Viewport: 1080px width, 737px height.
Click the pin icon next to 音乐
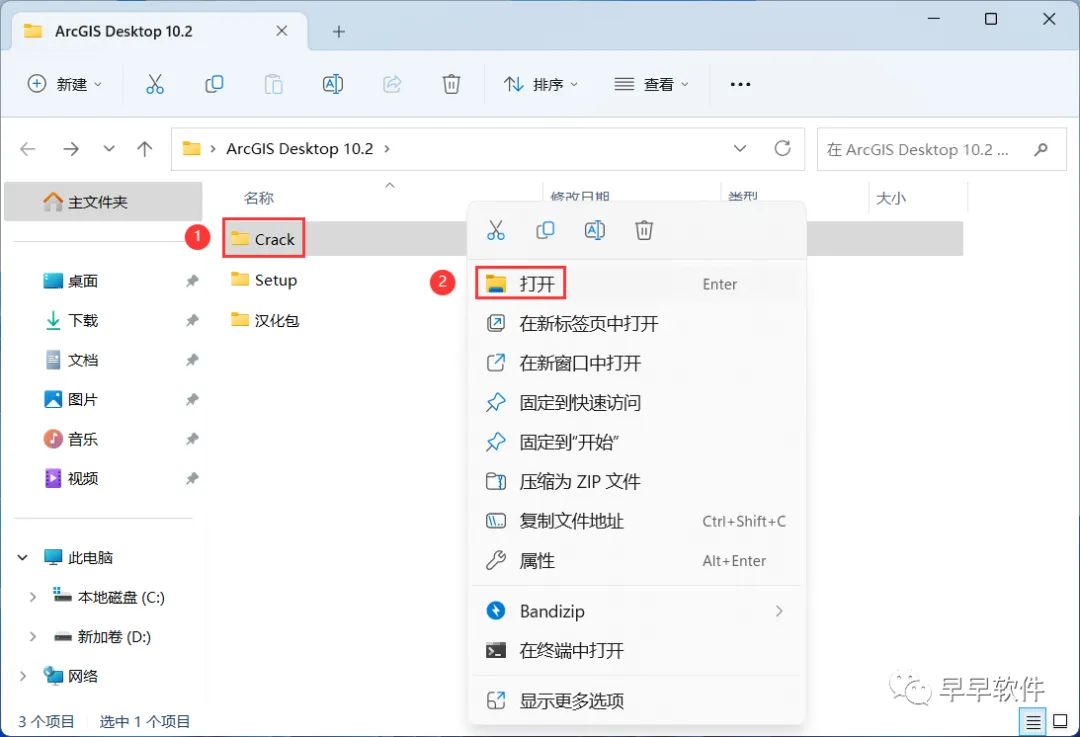point(192,439)
